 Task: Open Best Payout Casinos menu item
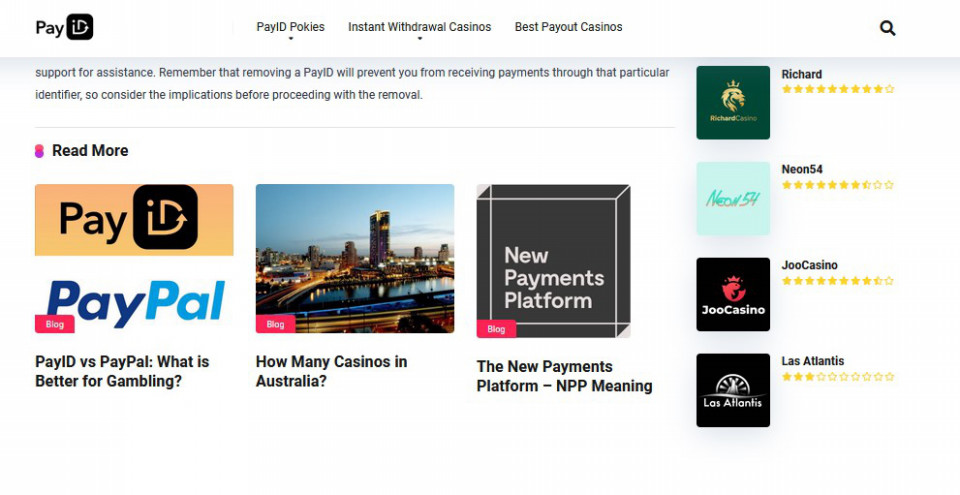(568, 27)
